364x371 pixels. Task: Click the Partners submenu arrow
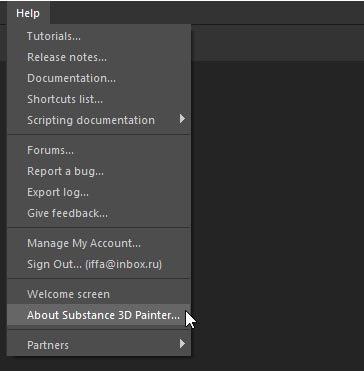click(x=182, y=344)
